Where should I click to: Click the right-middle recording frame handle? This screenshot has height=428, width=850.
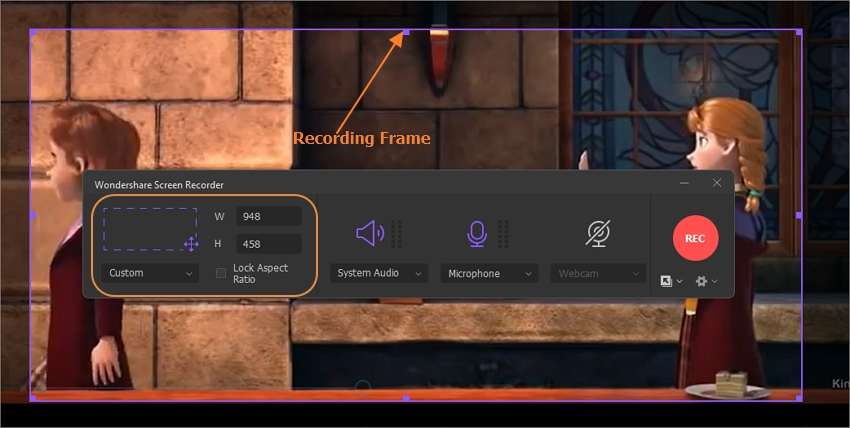799,216
